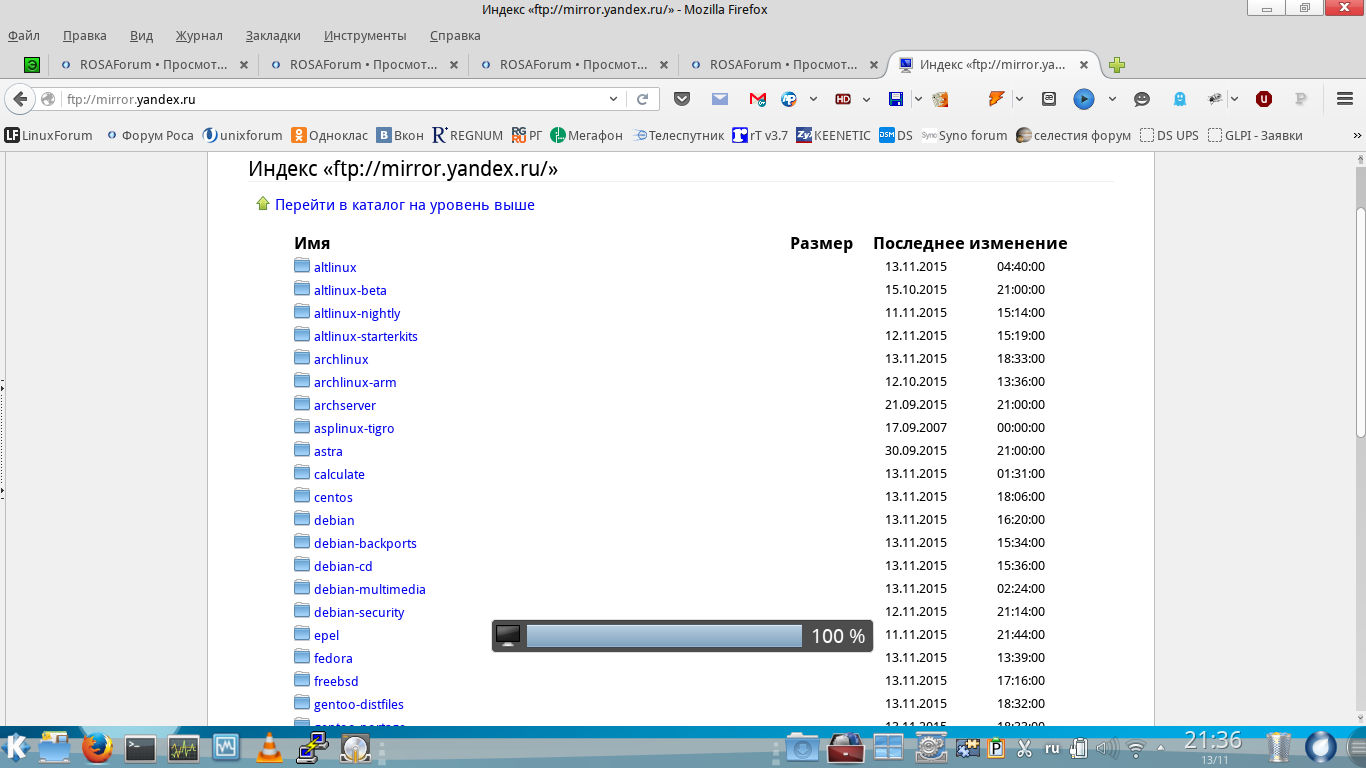Expand dropdown next to the AP icon

(x=813, y=99)
